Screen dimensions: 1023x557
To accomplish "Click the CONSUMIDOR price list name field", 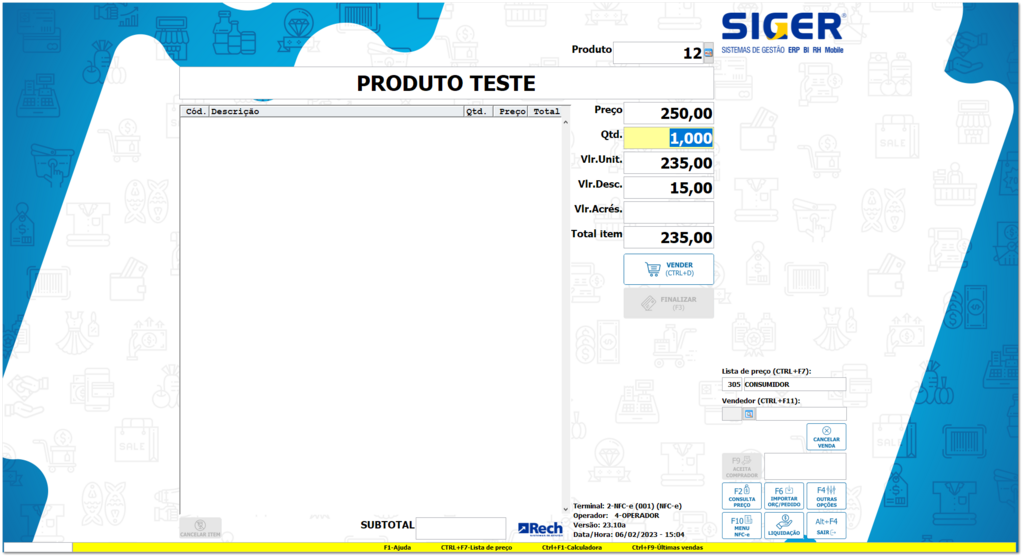I will pyautogui.click(x=795, y=385).
